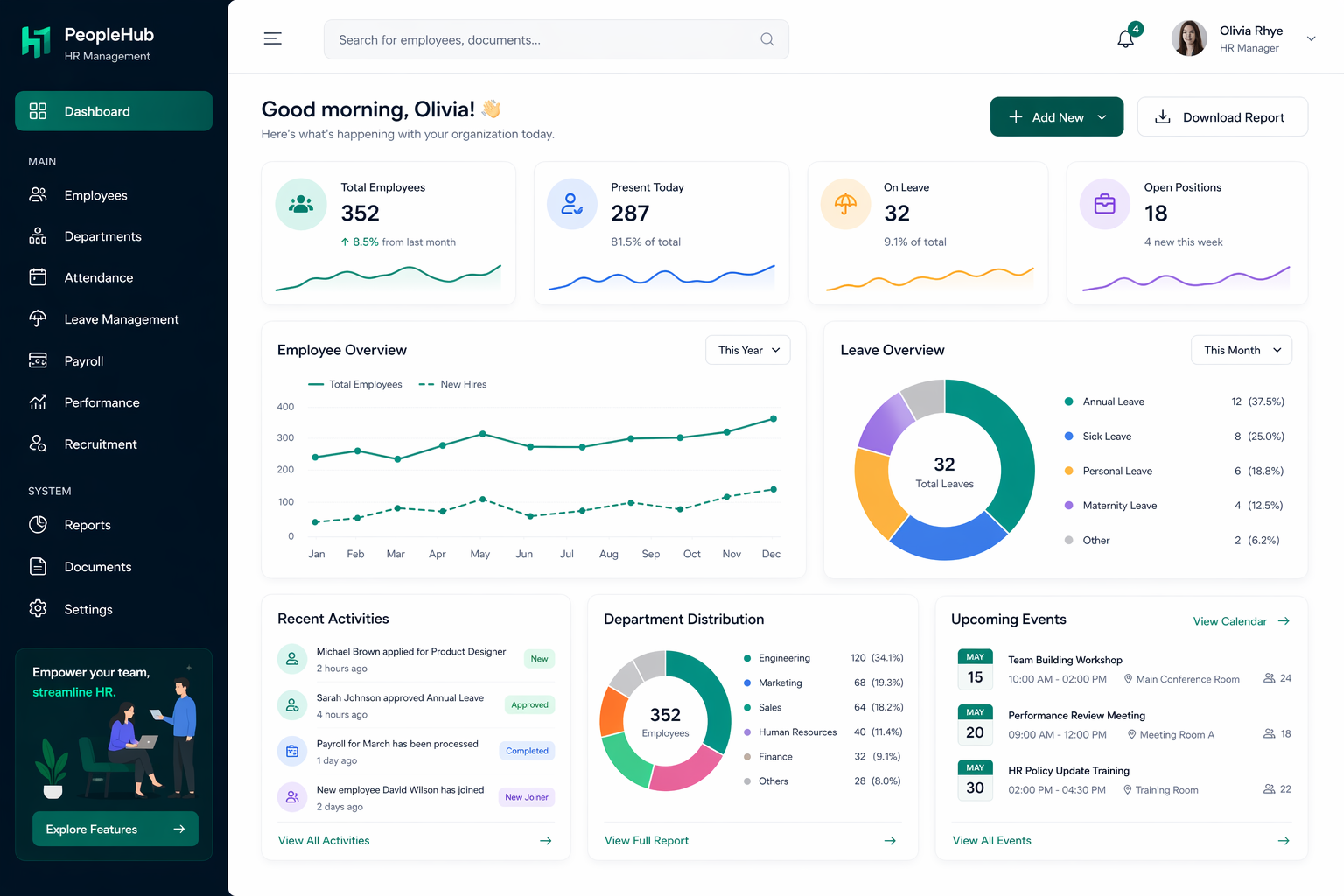Open Leave Management section
Screen dimensions: 1344x896
click(x=114, y=319)
